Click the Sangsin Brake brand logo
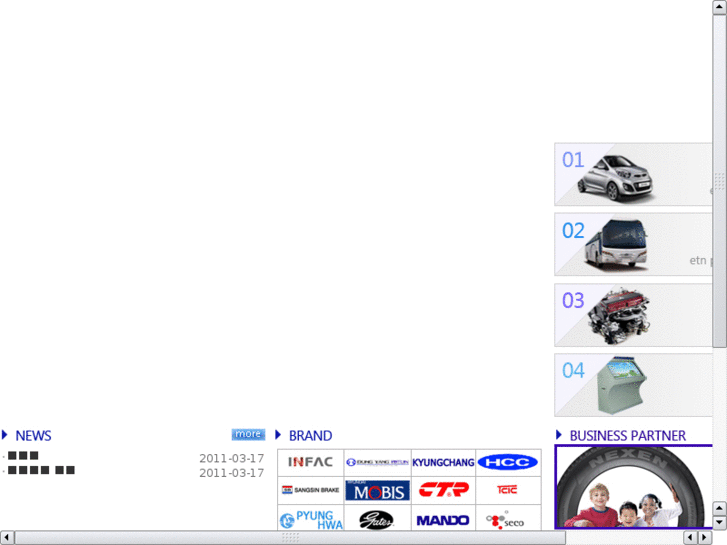This screenshot has height=545, width=727. (x=310, y=490)
